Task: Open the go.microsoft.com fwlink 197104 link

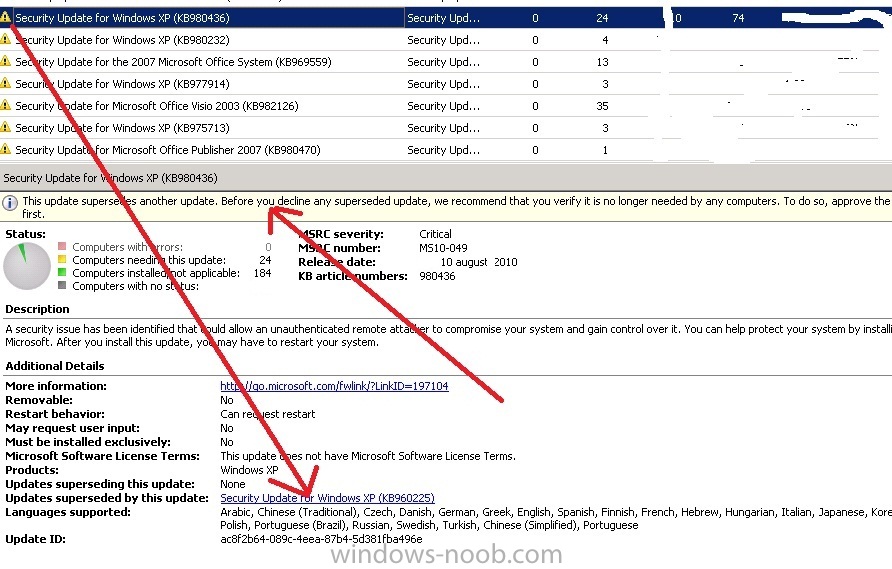Action: click(334, 386)
